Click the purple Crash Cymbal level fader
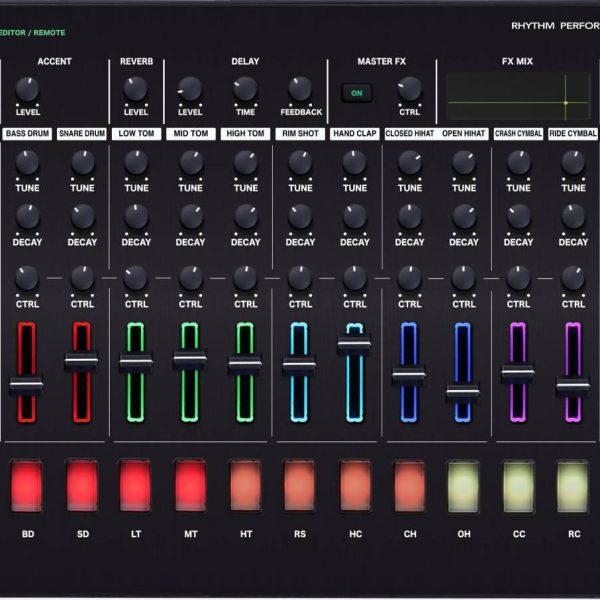 518,372
